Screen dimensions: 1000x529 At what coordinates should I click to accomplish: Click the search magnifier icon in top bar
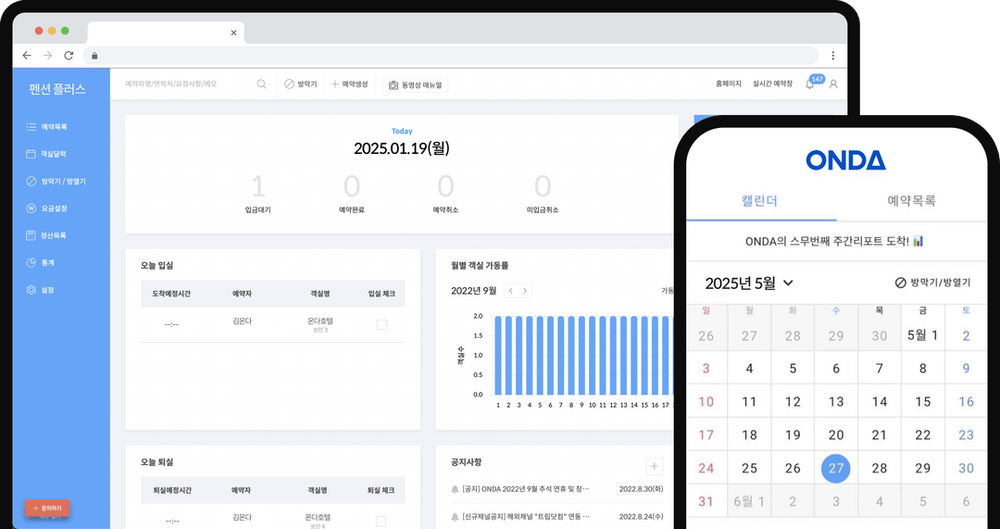(x=261, y=84)
